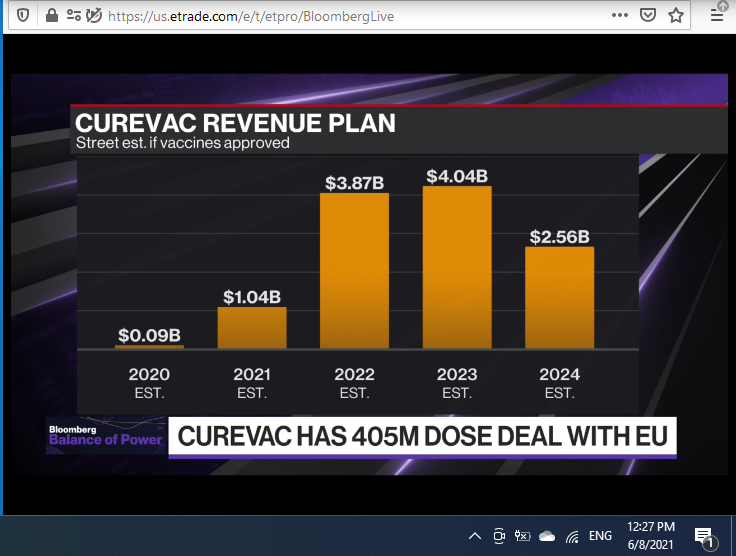Switch ENG input language indicator
This screenshot has width=736, height=556.
(x=600, y=536)
